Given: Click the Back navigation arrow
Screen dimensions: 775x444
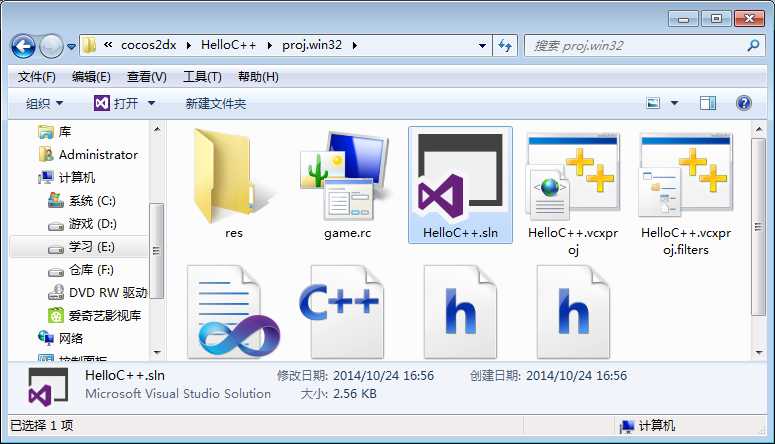Looking at the screenshot, I should coord(23,46).
